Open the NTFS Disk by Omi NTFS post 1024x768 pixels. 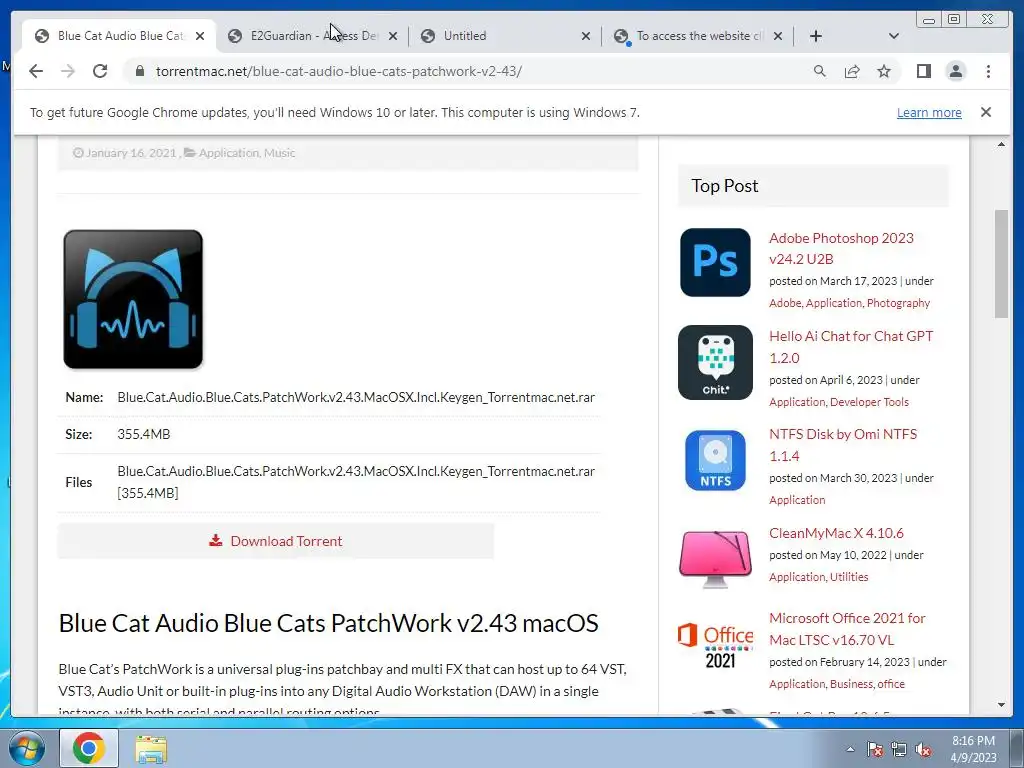(x=842, y=445)
